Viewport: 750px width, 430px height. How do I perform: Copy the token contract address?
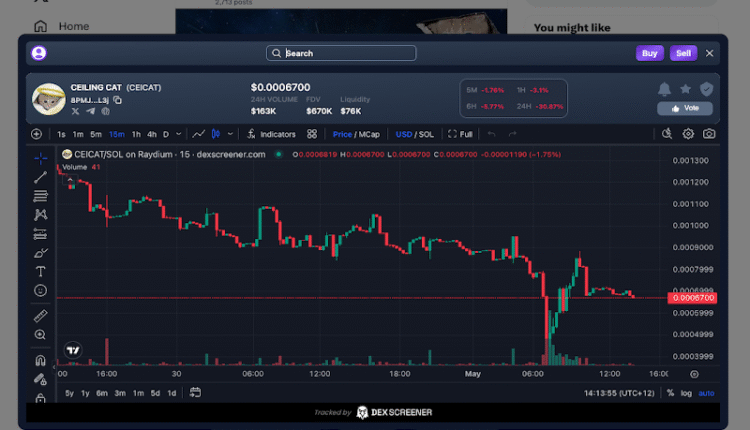[117, 100]
